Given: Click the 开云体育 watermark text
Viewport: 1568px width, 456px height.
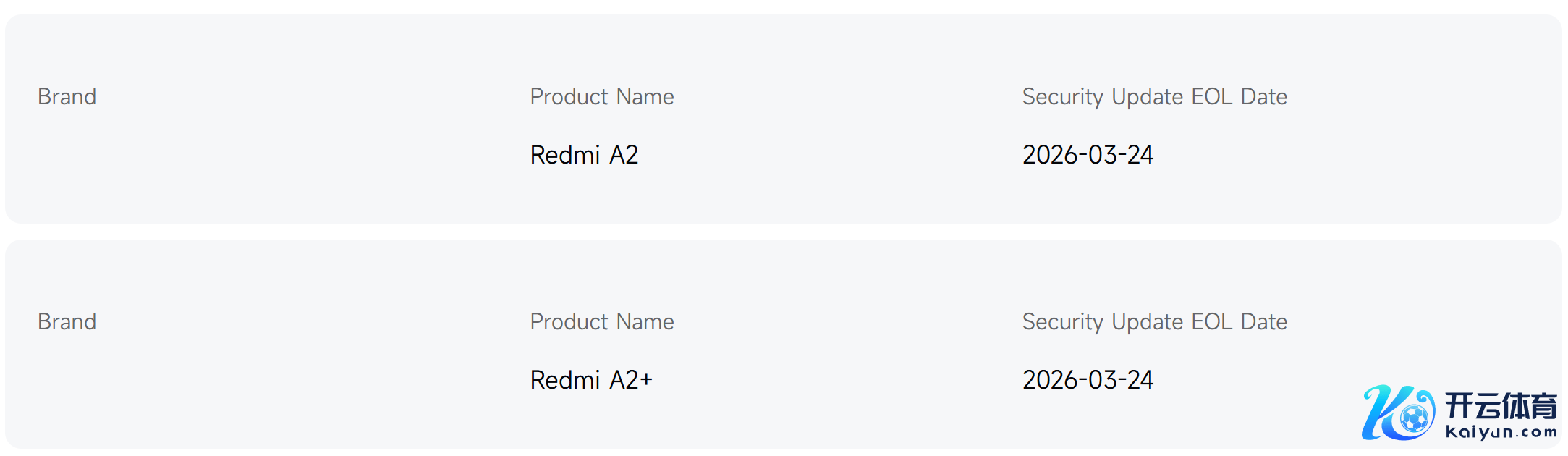Looking at the screenshot, I should [1501, 406].
